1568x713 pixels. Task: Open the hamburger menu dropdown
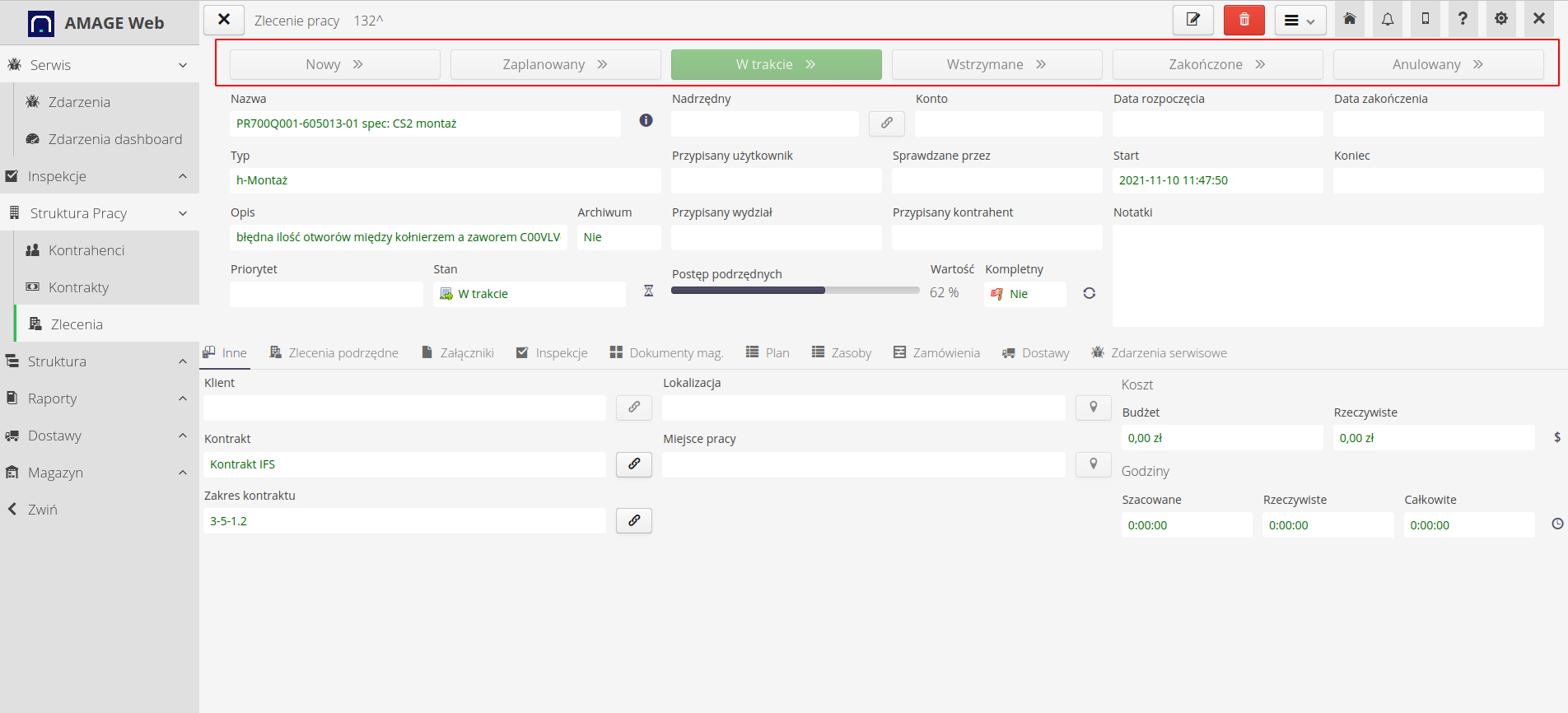(x=1300, y=21)
